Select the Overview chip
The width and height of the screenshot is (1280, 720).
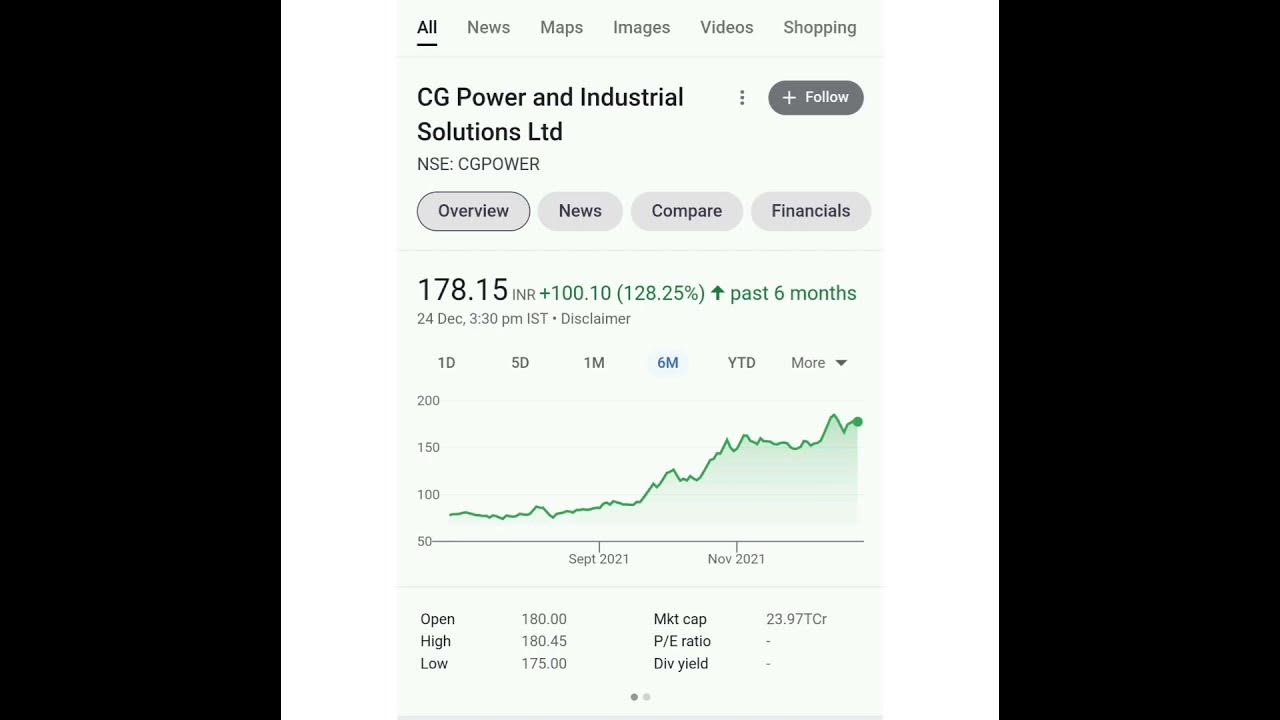(473, 211)
